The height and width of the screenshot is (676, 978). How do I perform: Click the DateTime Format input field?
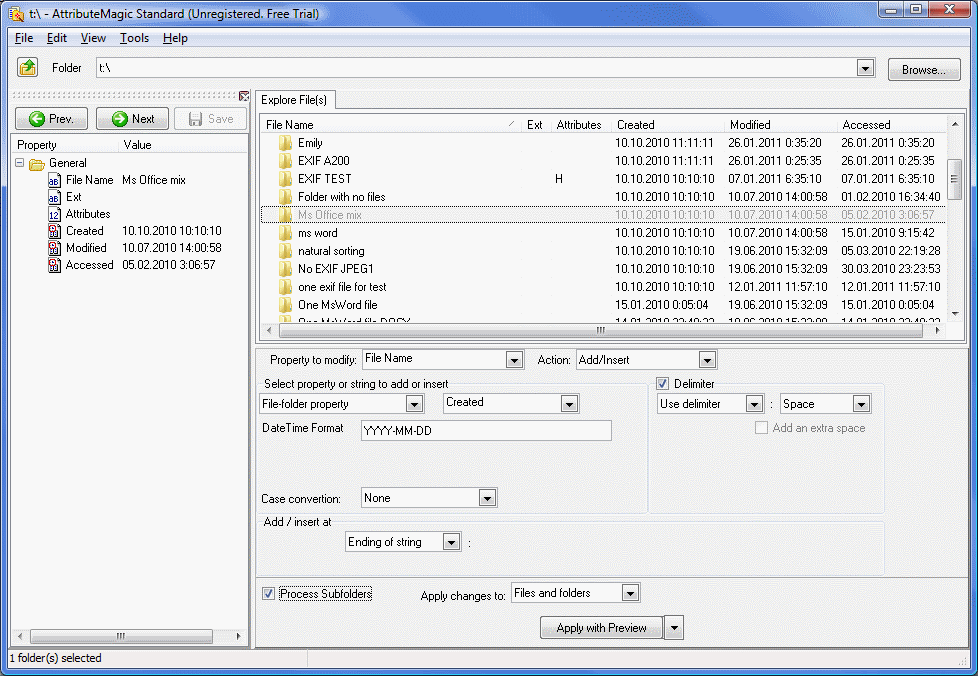pos(486,430)
